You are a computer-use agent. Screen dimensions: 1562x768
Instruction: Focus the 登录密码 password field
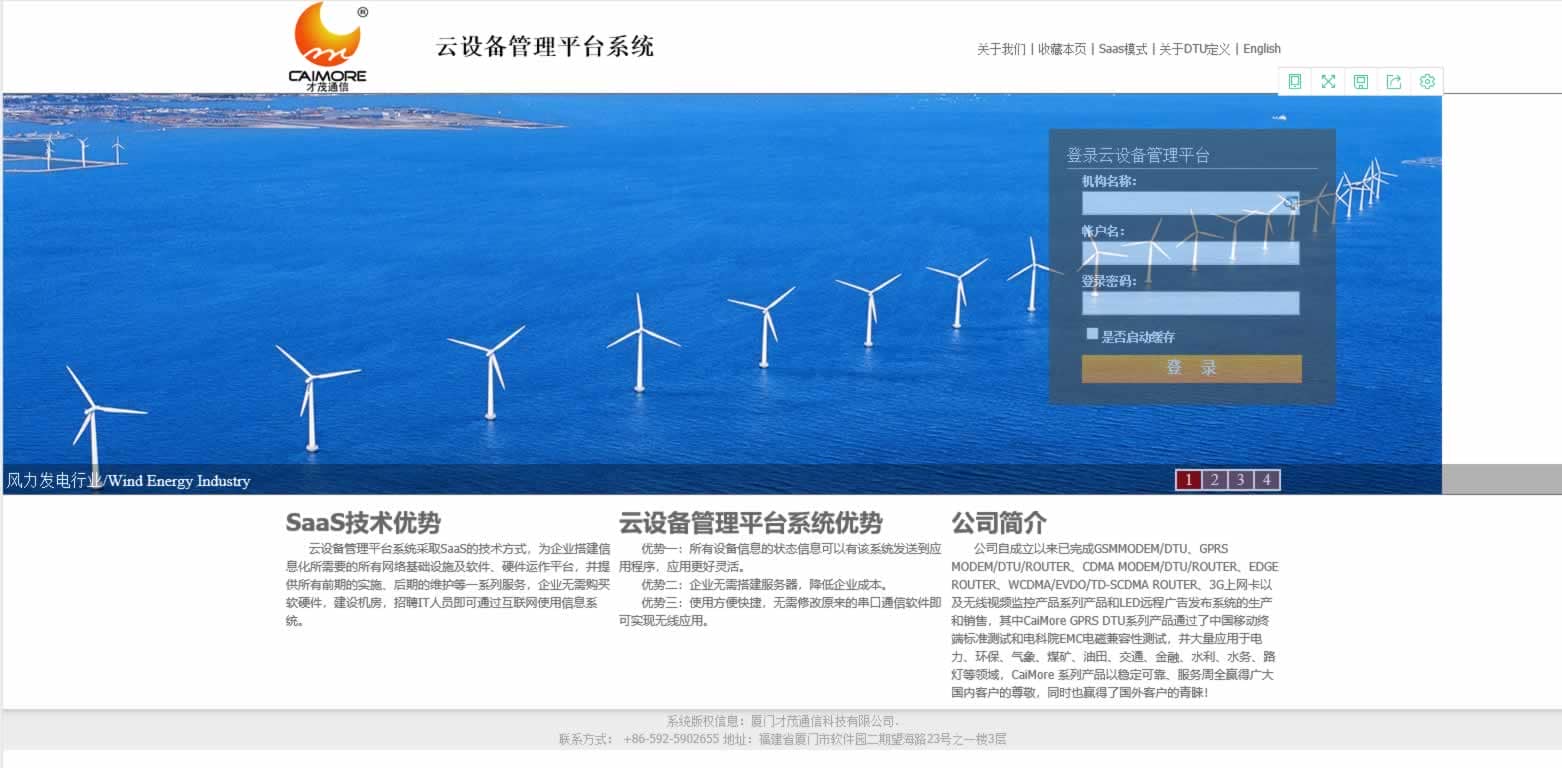(1190, 303)
